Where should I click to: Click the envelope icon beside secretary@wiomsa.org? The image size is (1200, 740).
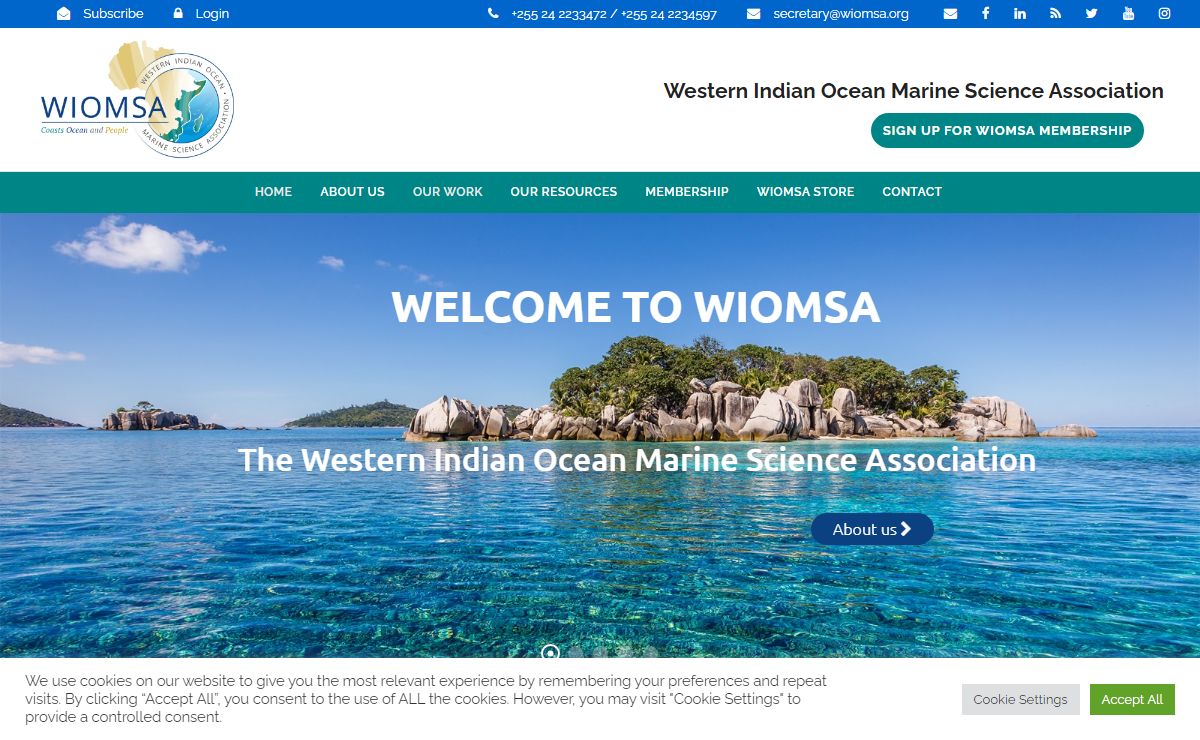pyautogui.click(x=754, y=14)
